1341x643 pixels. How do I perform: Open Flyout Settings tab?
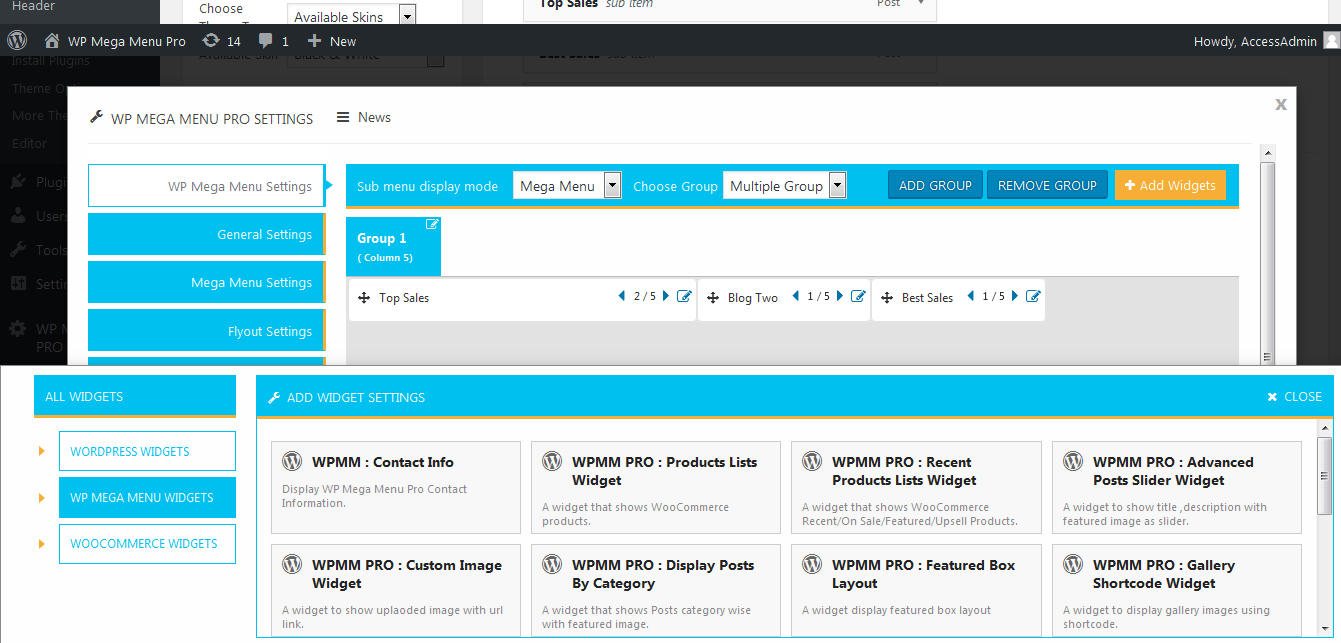(x=207, y=331)
